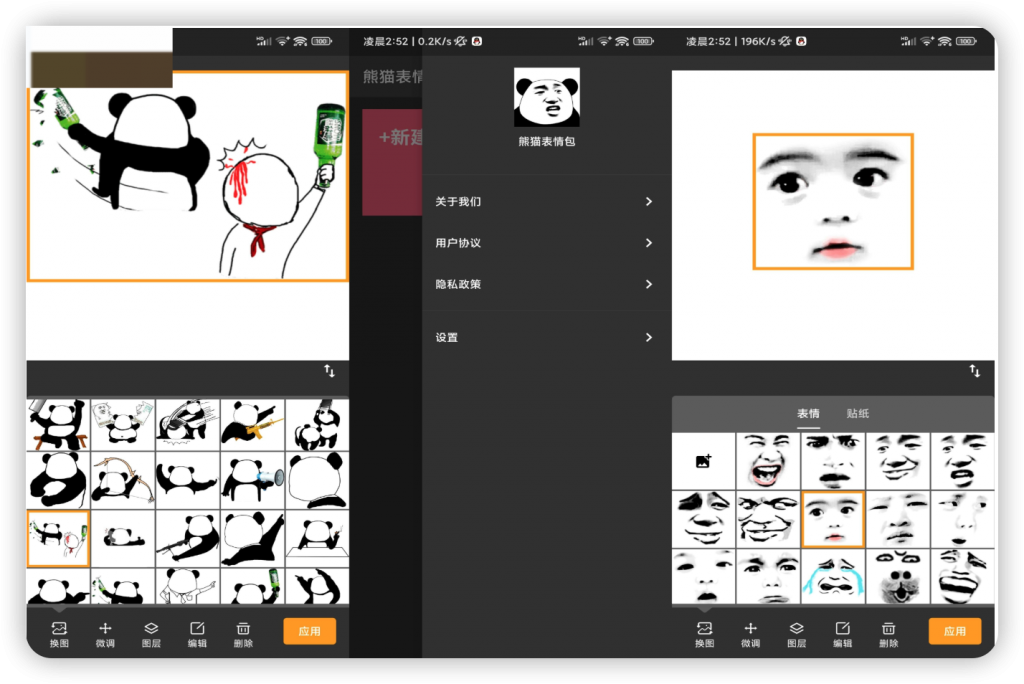Pick the panda sitting at desk thumbnail
Screen dimensions: 1024x684
(317, 538)
